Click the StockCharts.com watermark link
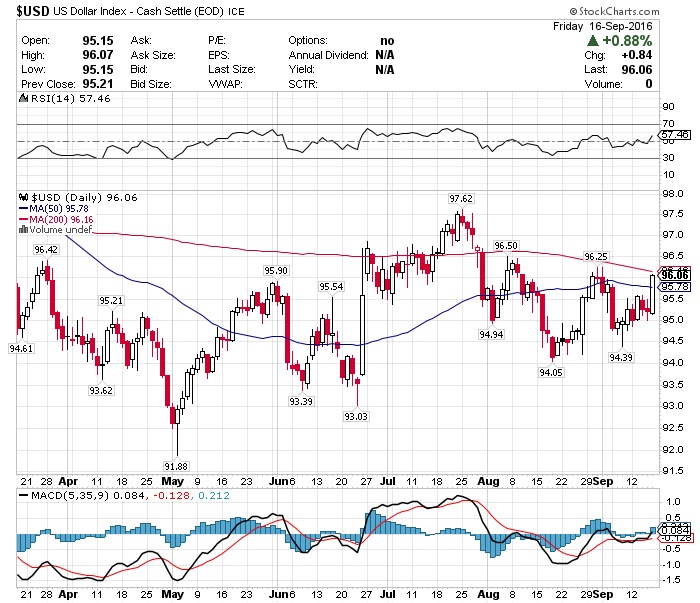The width and height of the screenshot is (700, 603). pyautogui.click(x=641, y=10)
